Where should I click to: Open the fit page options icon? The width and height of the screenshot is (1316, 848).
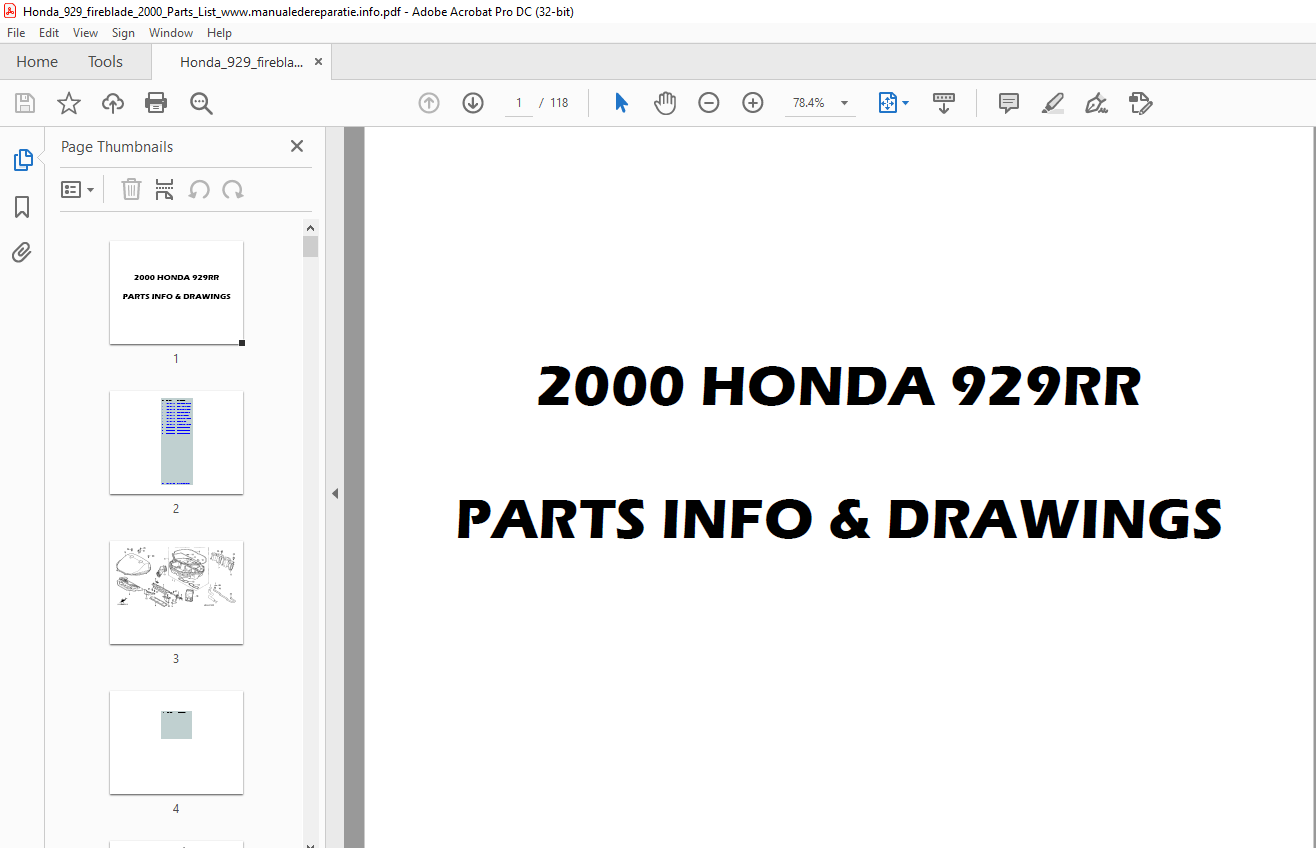tap(893, 103)
